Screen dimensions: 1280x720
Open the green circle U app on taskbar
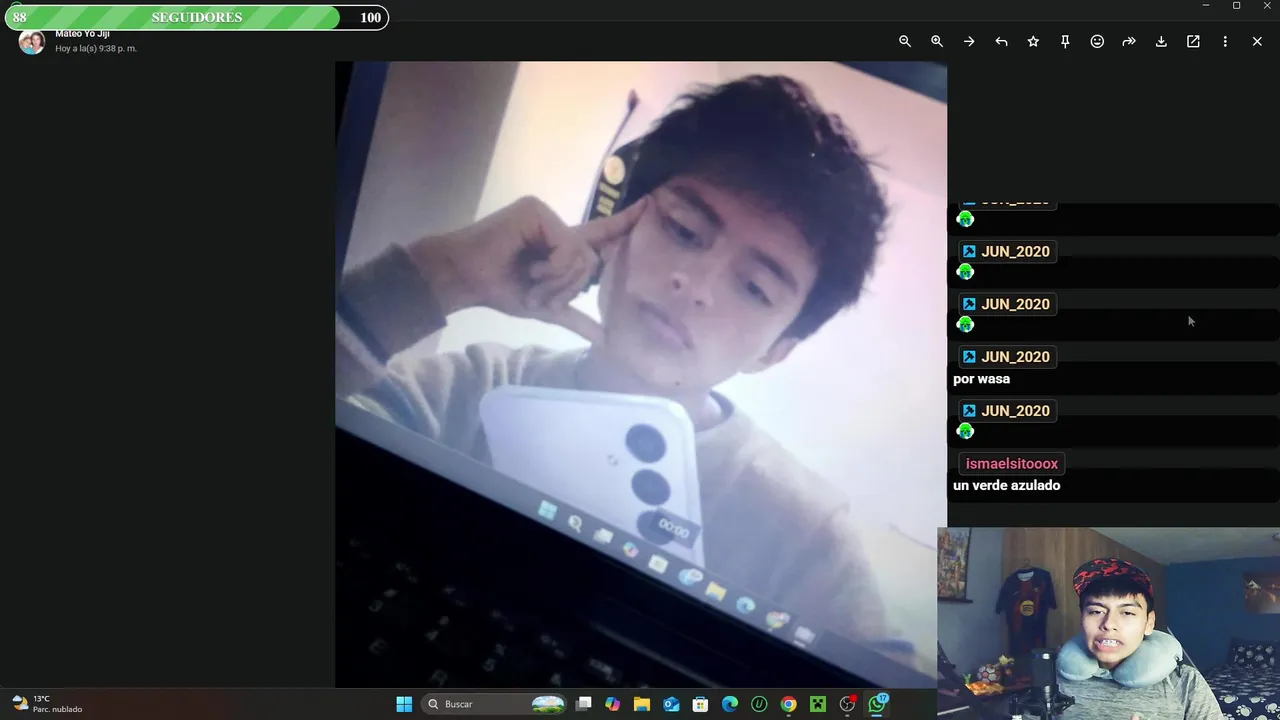click(759, 704)
